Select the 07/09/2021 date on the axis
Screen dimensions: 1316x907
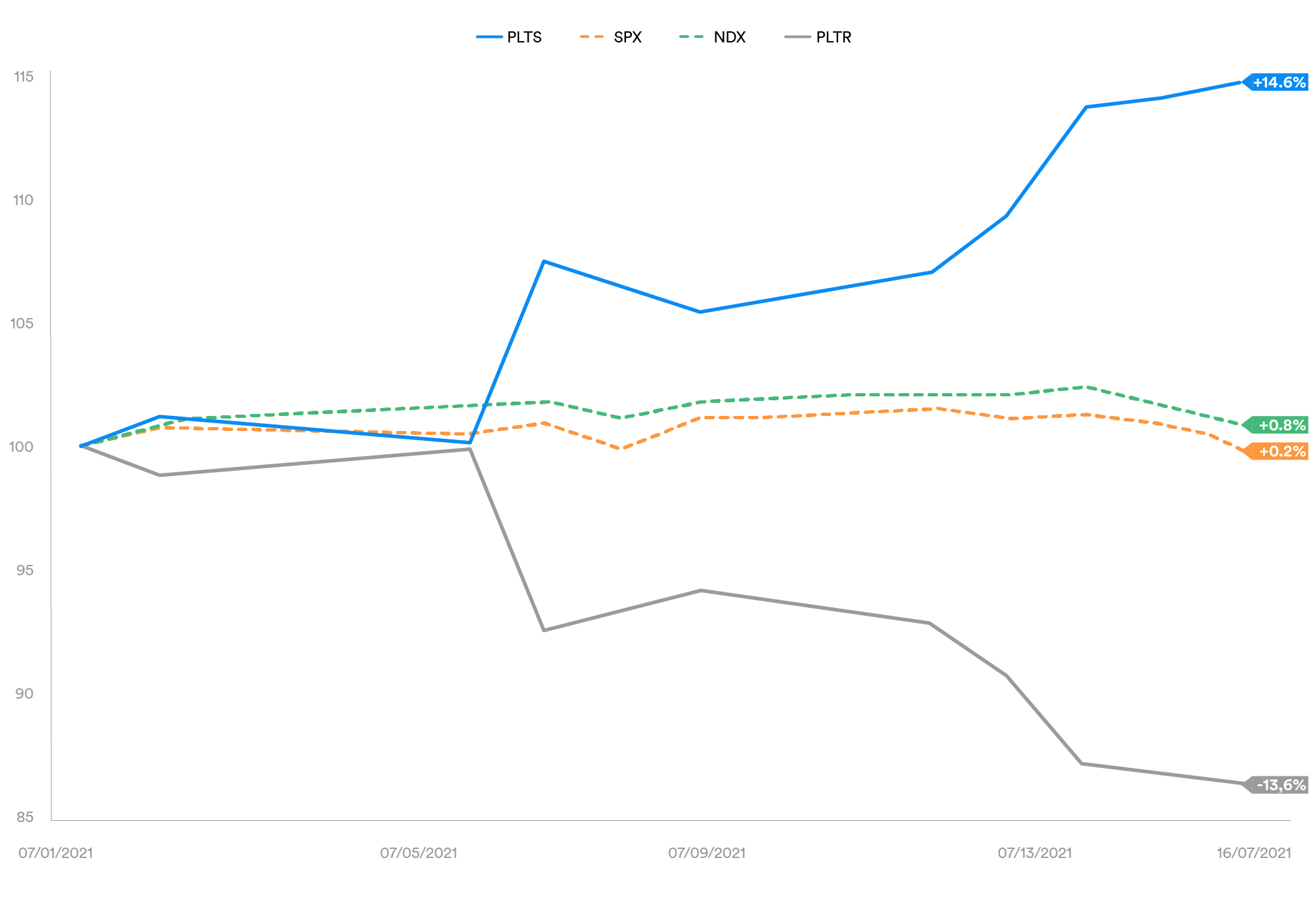(706, 853)
